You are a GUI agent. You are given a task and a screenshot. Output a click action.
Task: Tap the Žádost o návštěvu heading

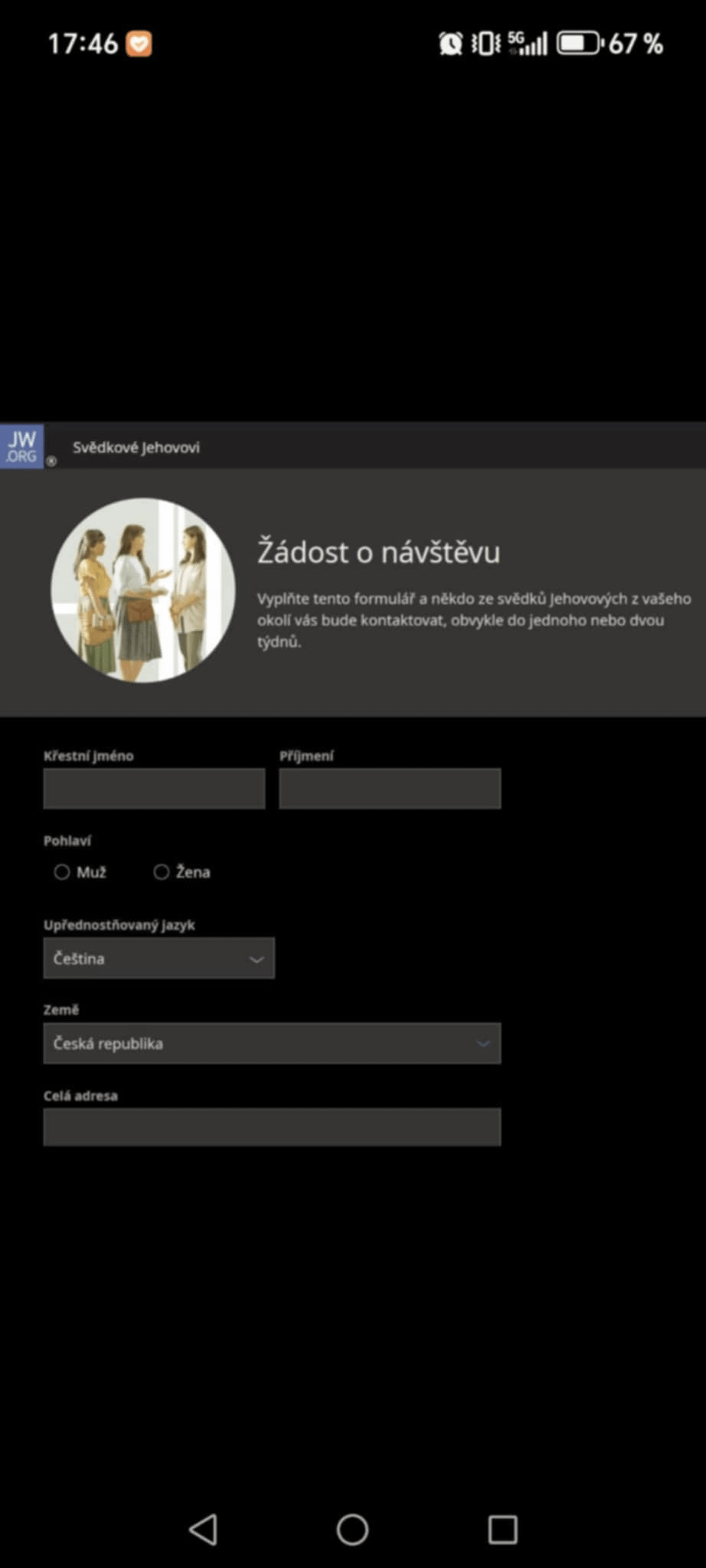tap(378, 552)
